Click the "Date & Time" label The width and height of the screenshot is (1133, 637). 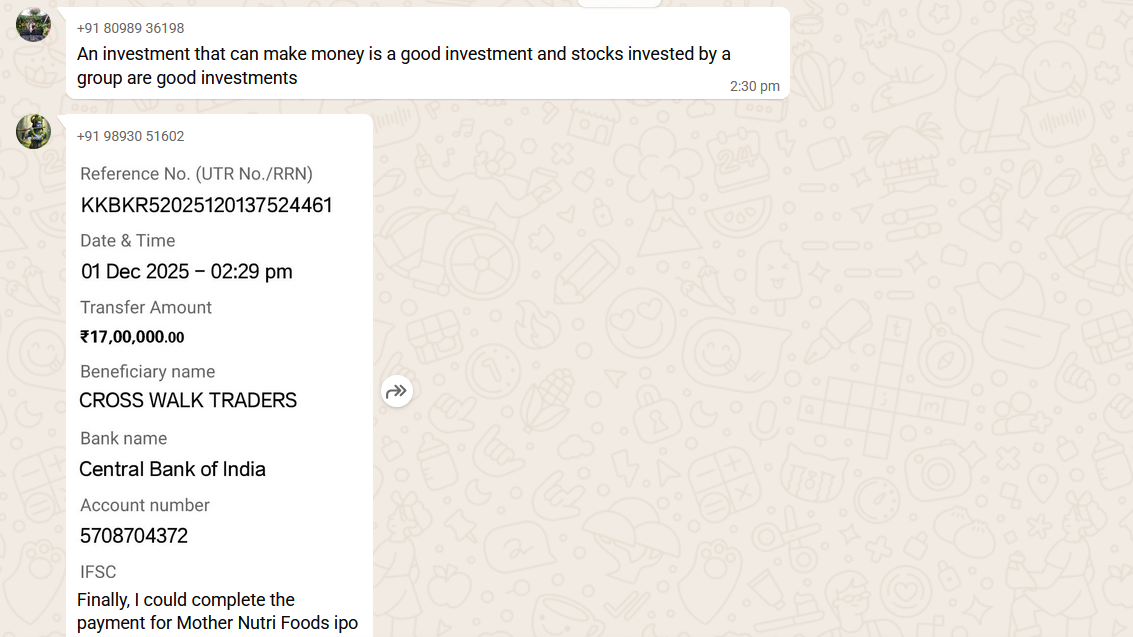click(127, 241)
